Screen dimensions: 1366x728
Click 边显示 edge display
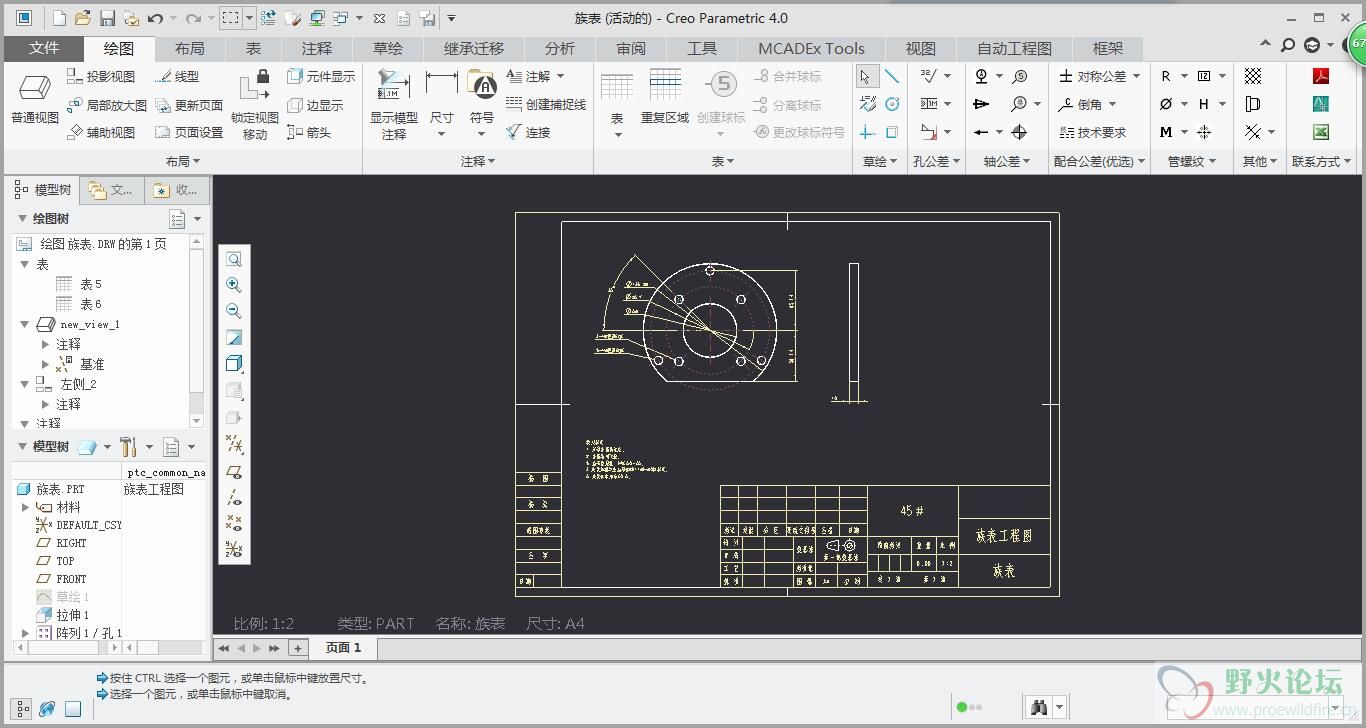315,105
